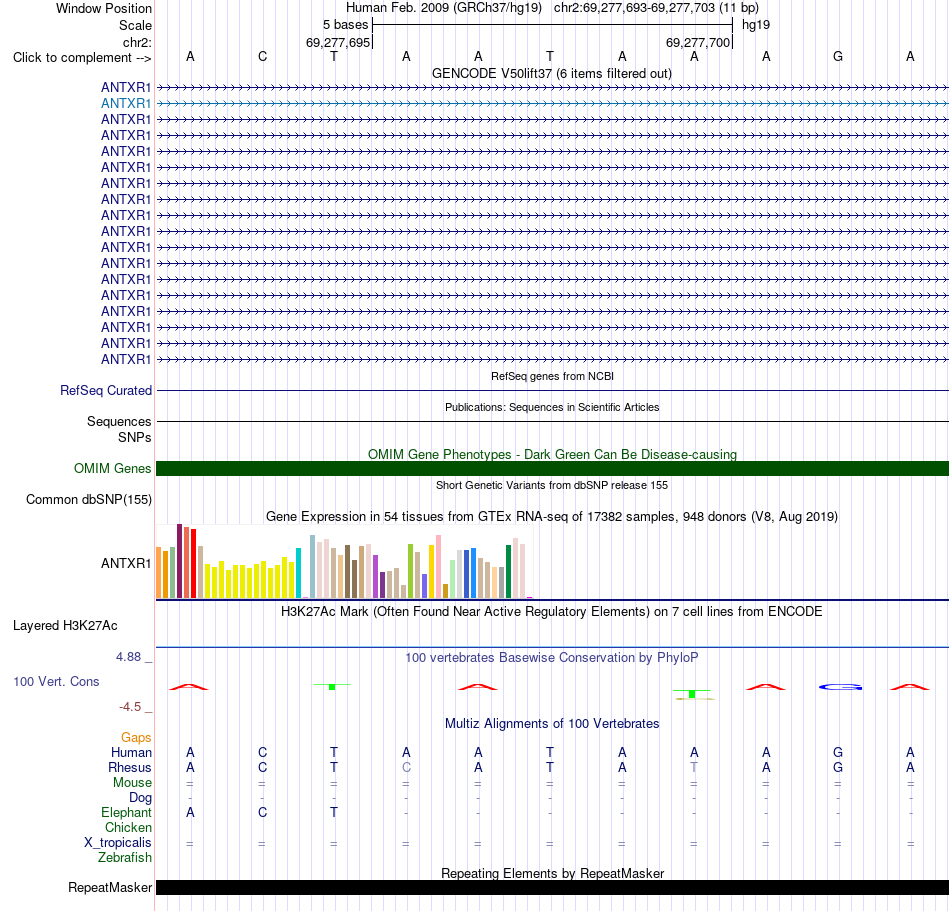Click the X_tropicalis species label
This screenshot has width=950, height=911.
click(x=118, y=843)
